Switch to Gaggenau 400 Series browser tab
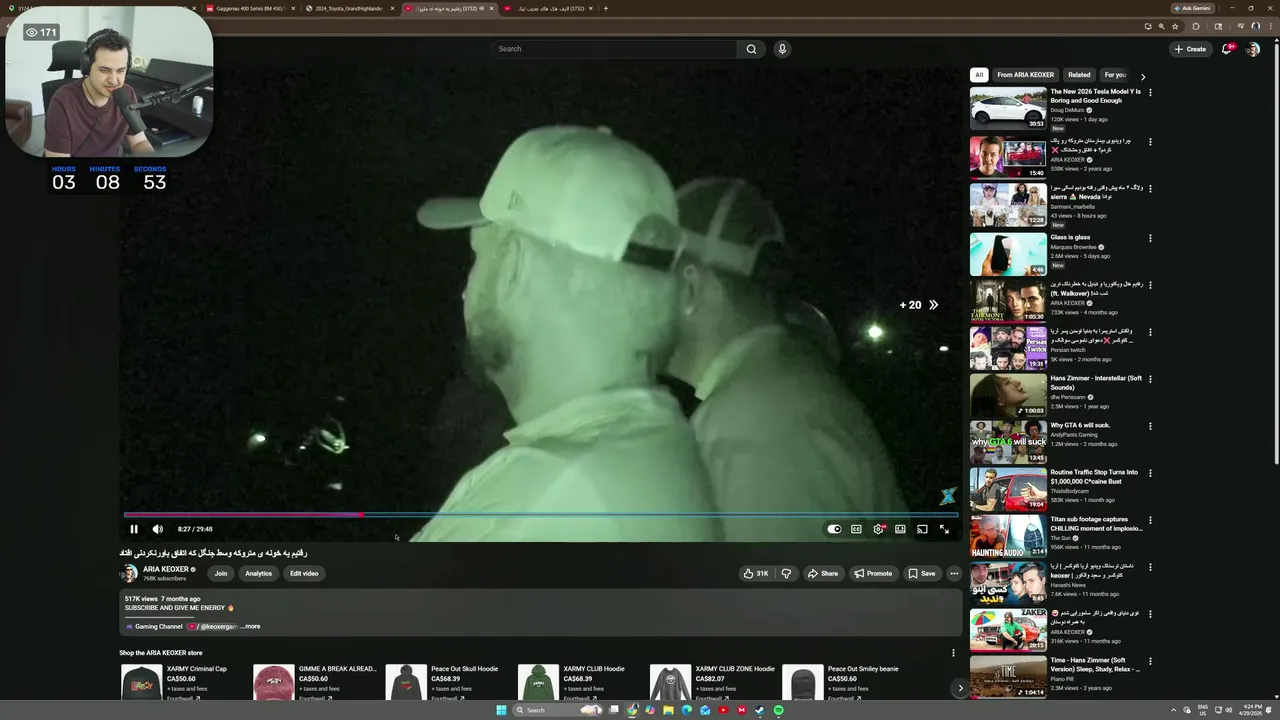 pyautogui.click(x=250, y=8)
